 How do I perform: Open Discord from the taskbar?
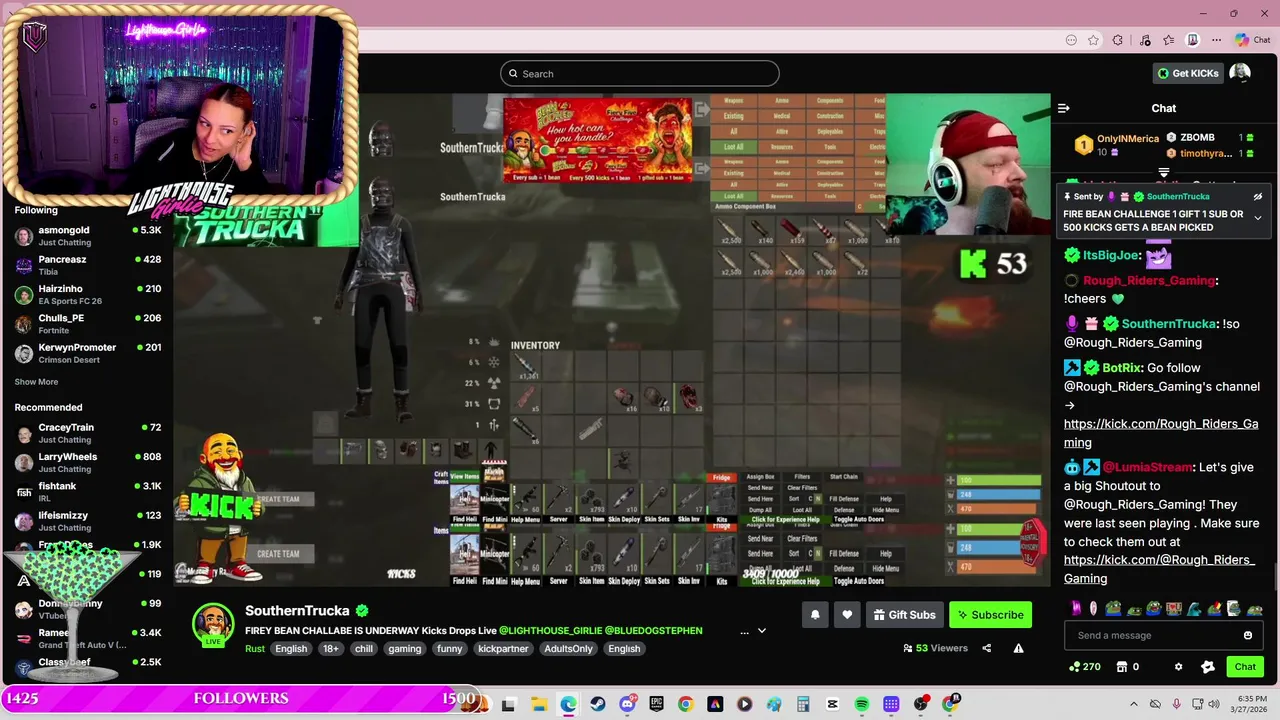tap(627, 704)
